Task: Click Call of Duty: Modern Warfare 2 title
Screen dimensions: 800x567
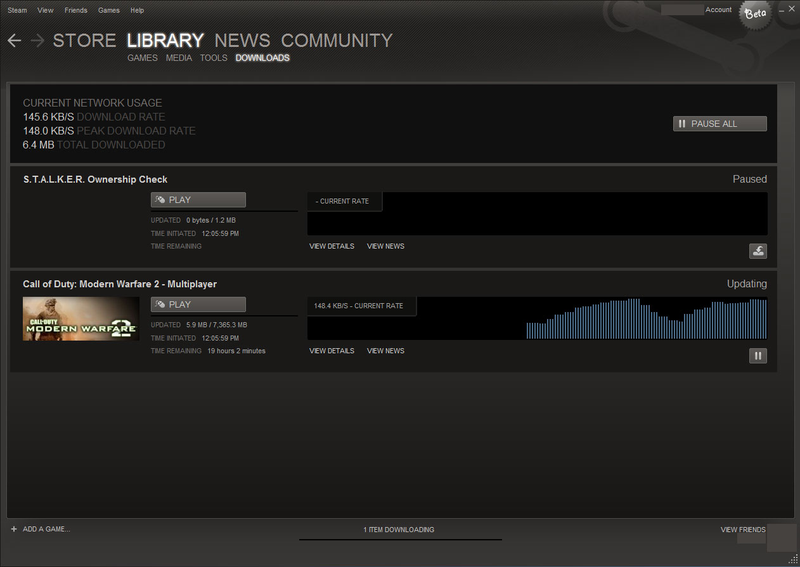Action: click(x=119, y=284)
